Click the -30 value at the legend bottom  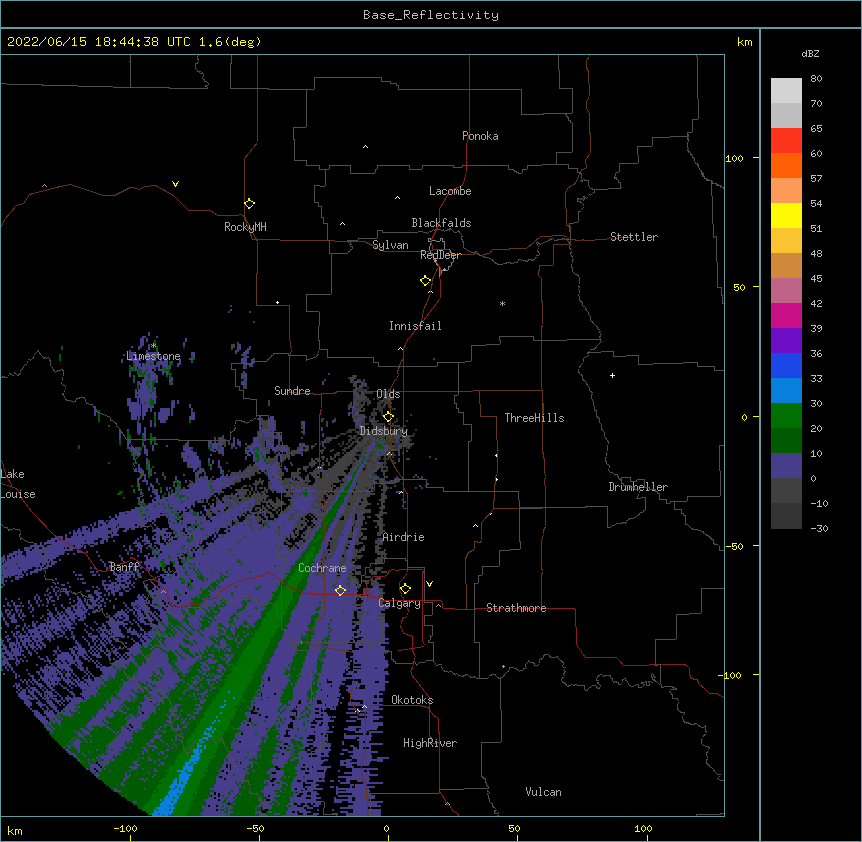819,529
